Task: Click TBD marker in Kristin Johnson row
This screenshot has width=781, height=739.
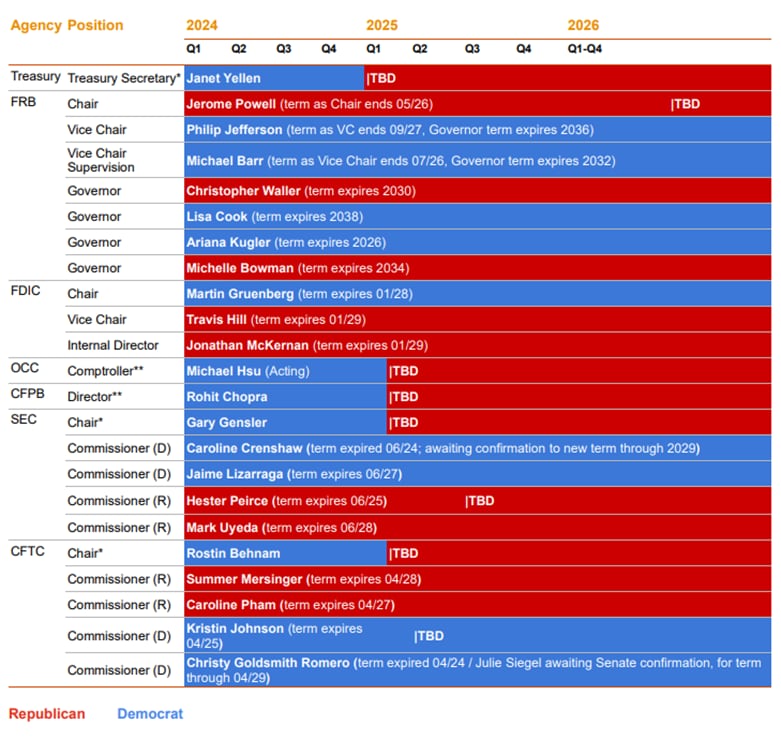Action: [430, 636]
